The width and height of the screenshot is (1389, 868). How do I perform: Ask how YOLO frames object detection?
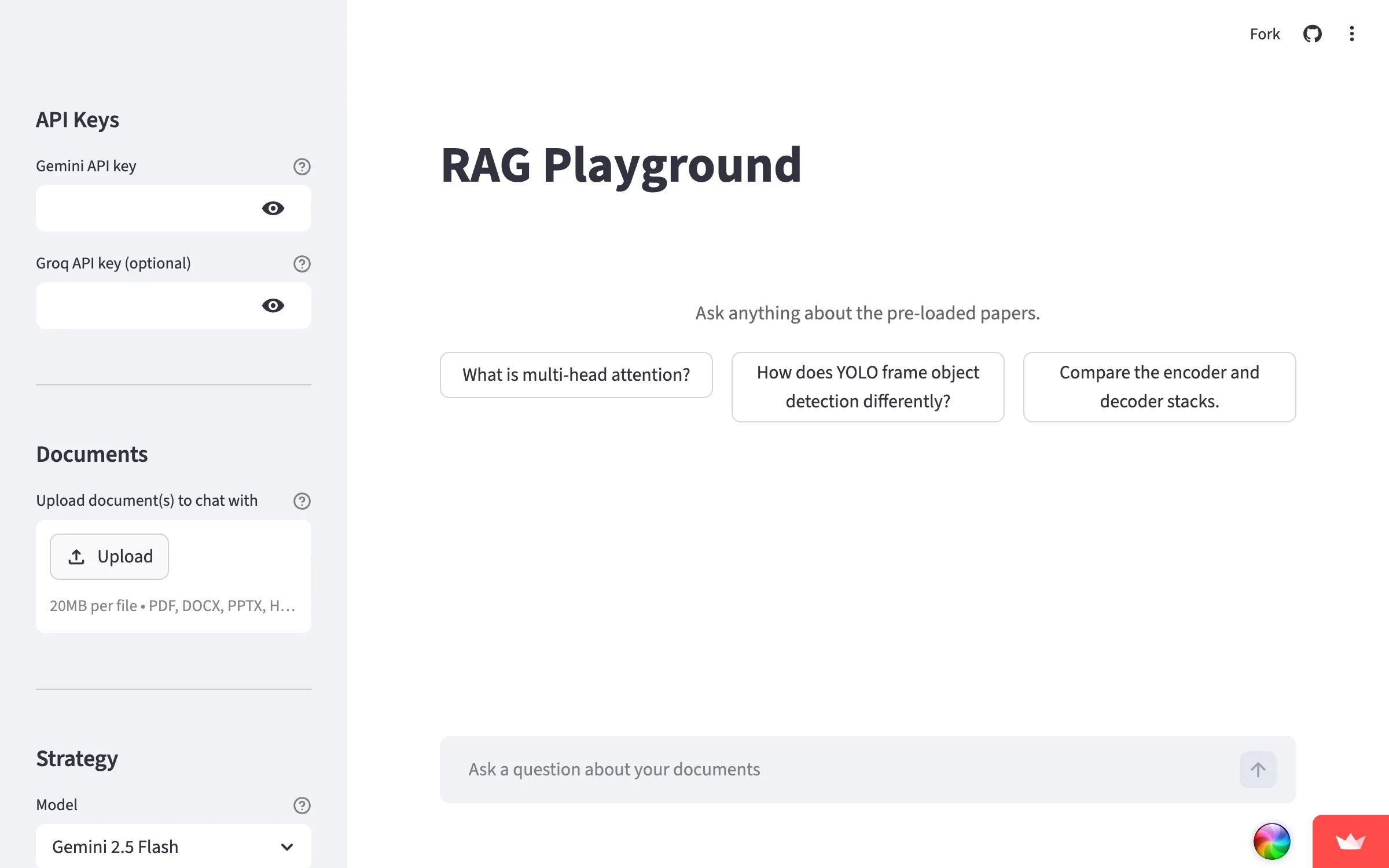pos(868,387)
